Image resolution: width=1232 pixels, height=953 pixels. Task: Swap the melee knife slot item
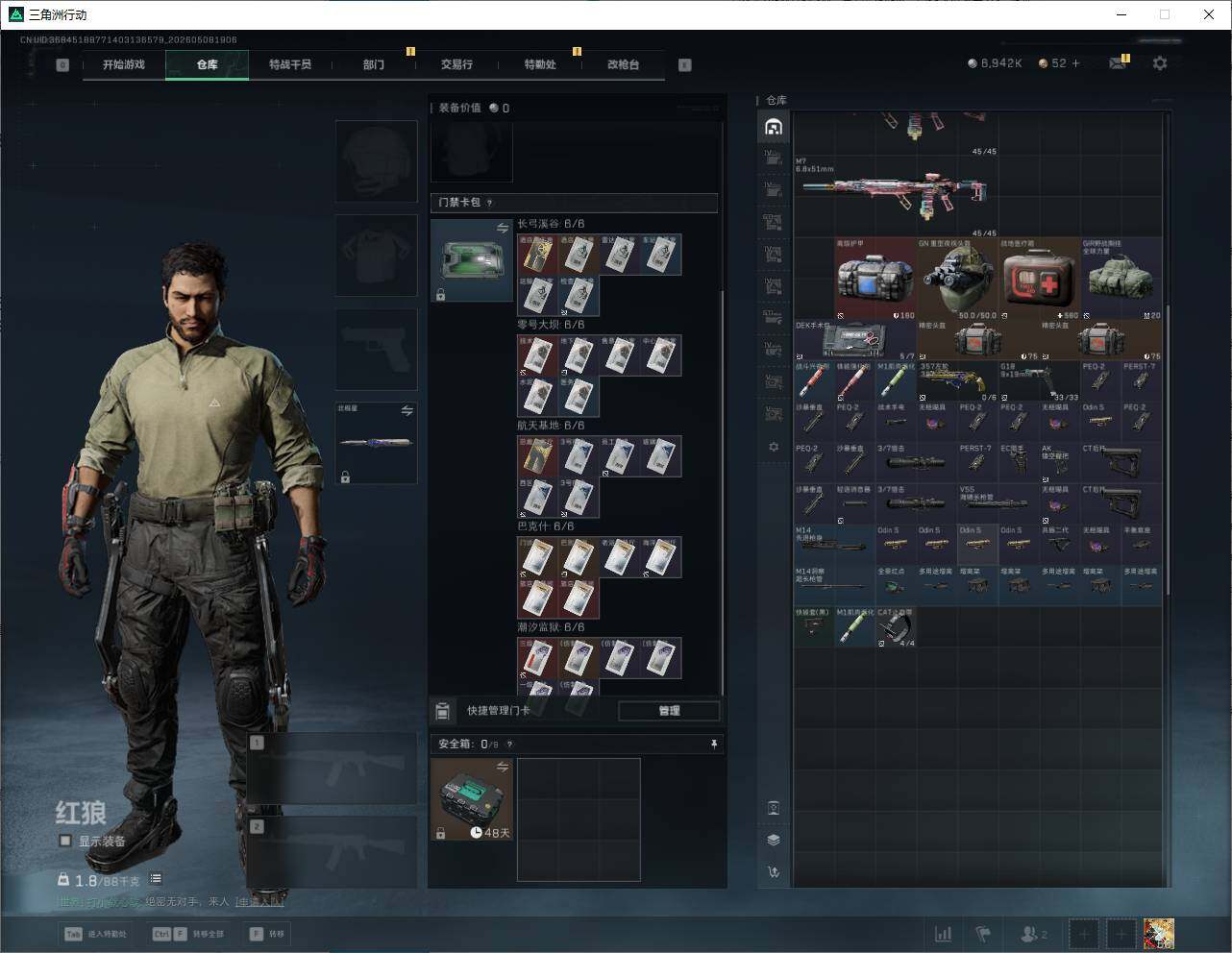pos(407,411)
